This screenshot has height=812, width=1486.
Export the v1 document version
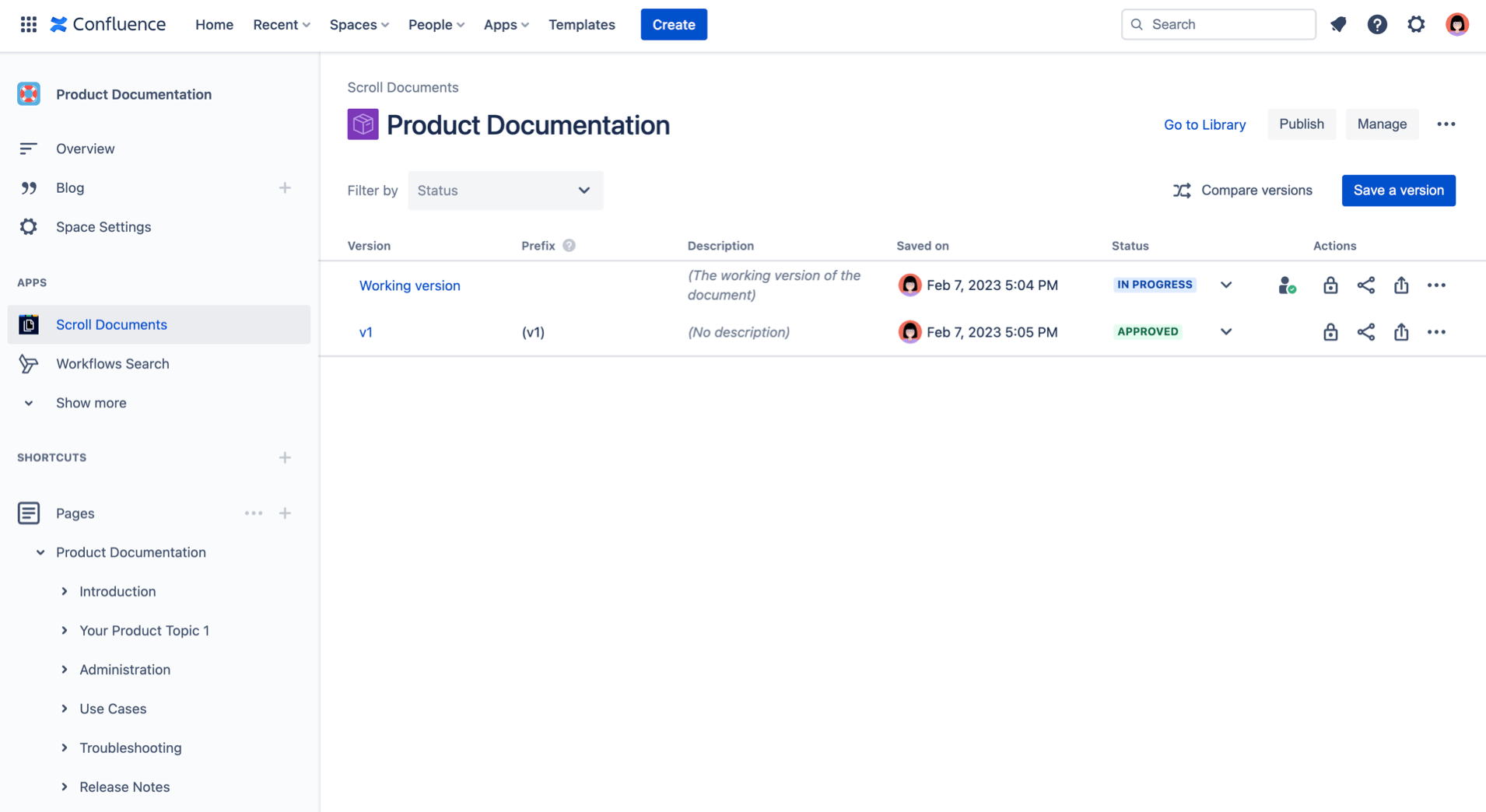coord(1403,332)
